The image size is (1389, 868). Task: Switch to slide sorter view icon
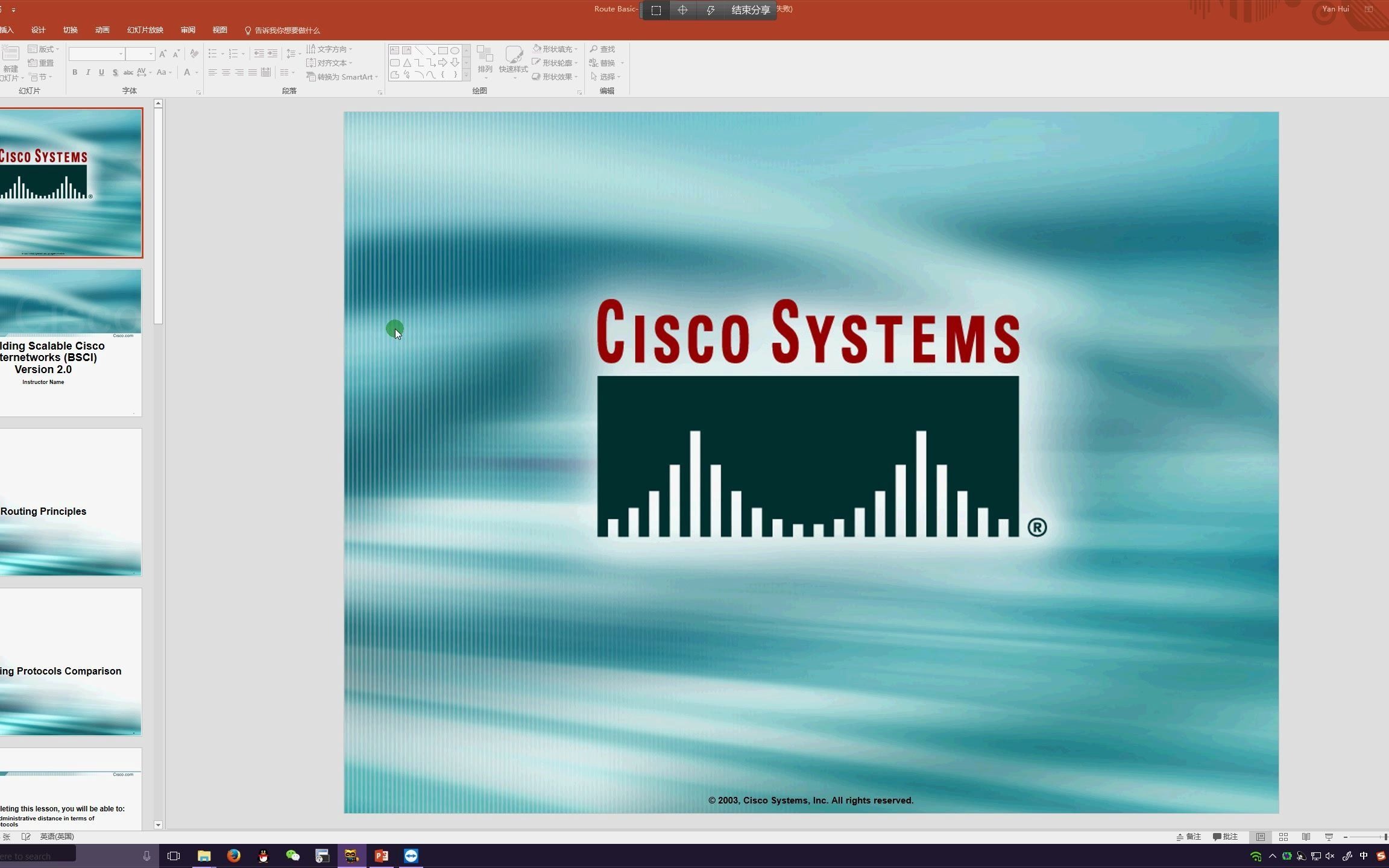(1283, 837)
